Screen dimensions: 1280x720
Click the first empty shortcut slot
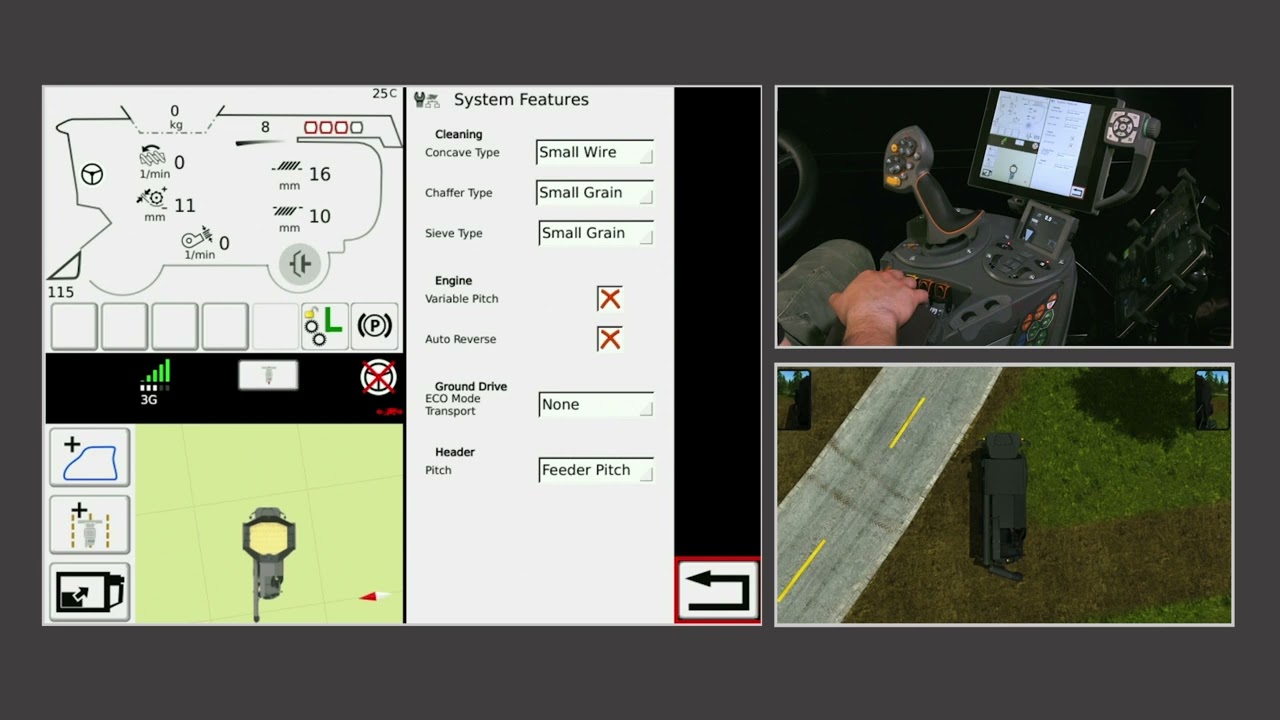coord(74,326)
